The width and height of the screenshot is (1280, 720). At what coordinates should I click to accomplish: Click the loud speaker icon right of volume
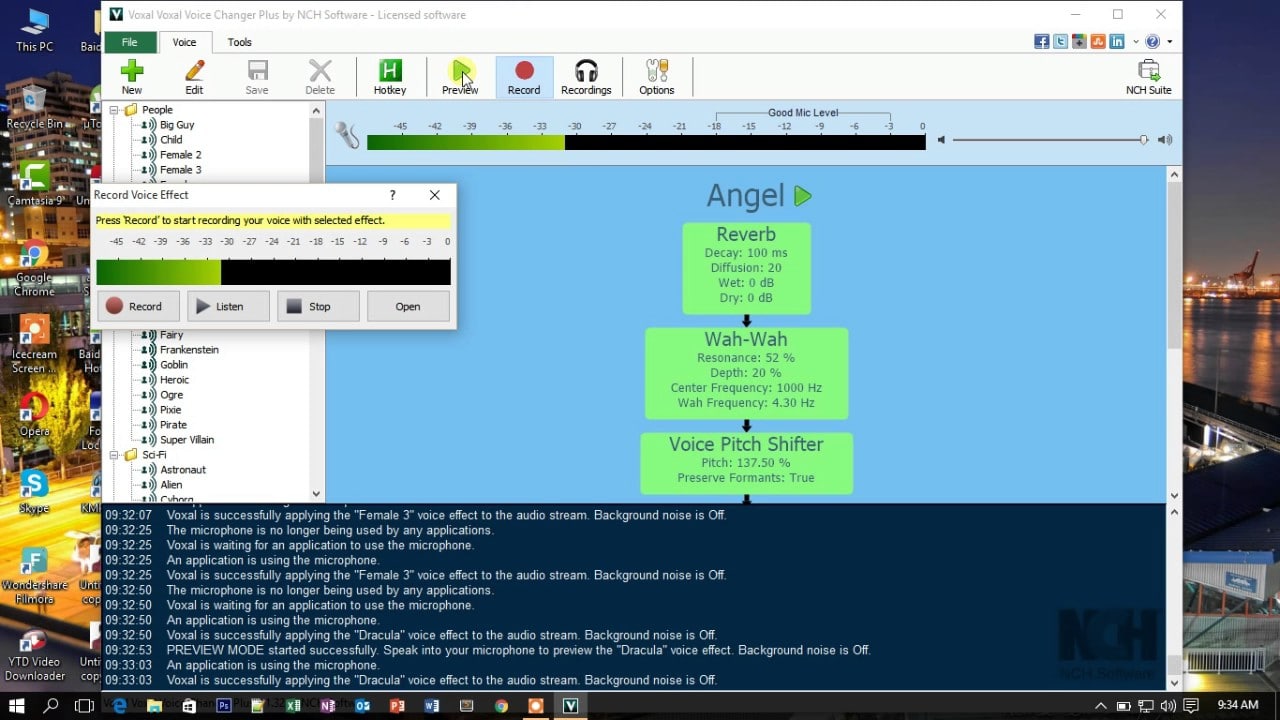click(x=1165, y=140)
